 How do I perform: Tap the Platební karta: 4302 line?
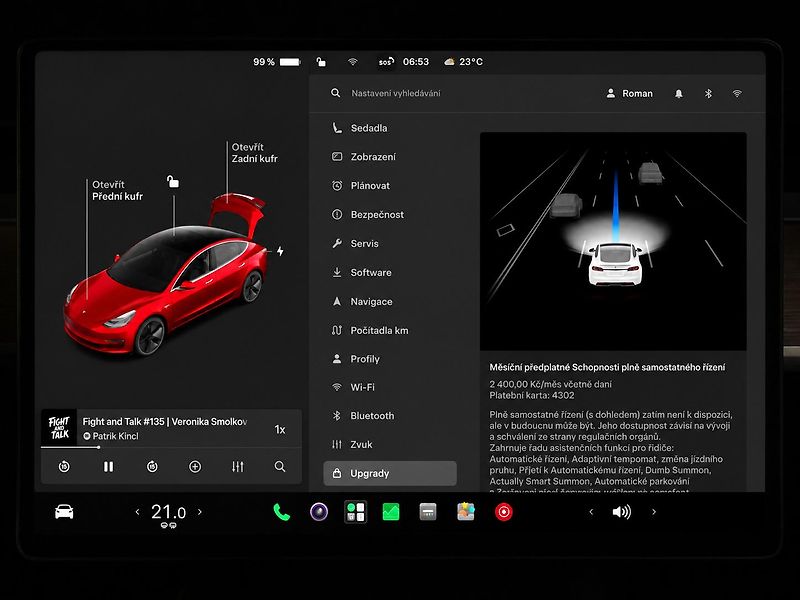coord(532,395)
